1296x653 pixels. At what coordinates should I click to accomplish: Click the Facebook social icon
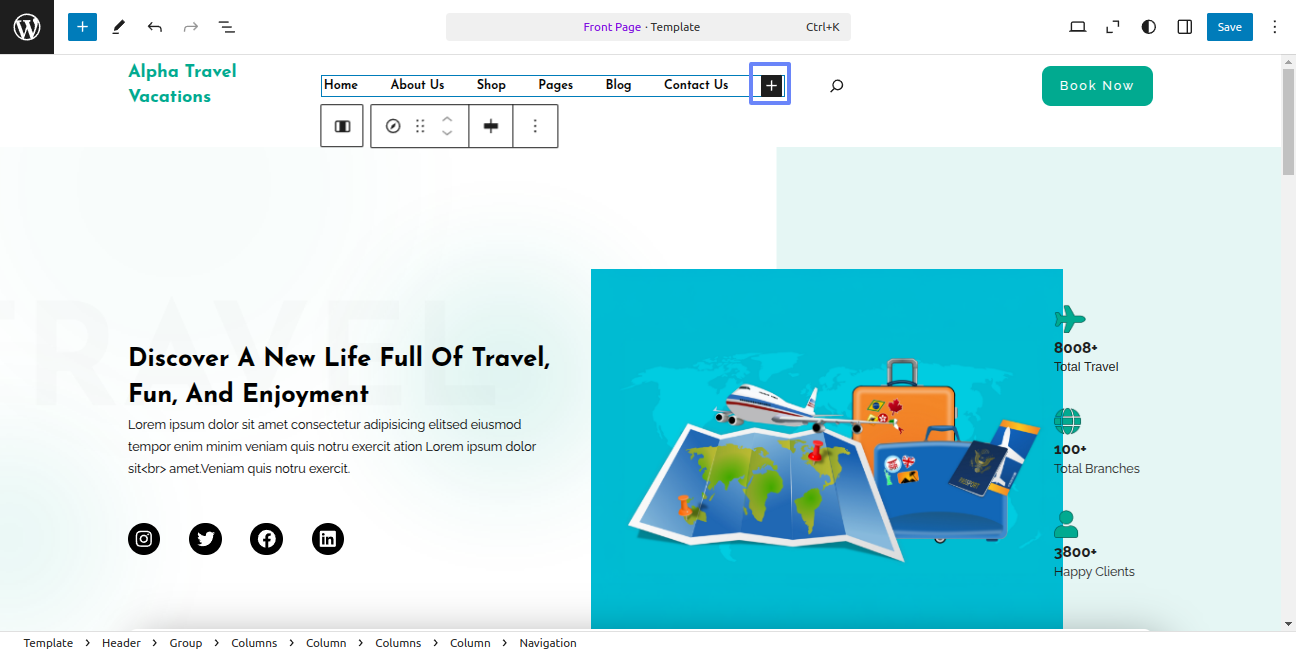pos(266,539)
